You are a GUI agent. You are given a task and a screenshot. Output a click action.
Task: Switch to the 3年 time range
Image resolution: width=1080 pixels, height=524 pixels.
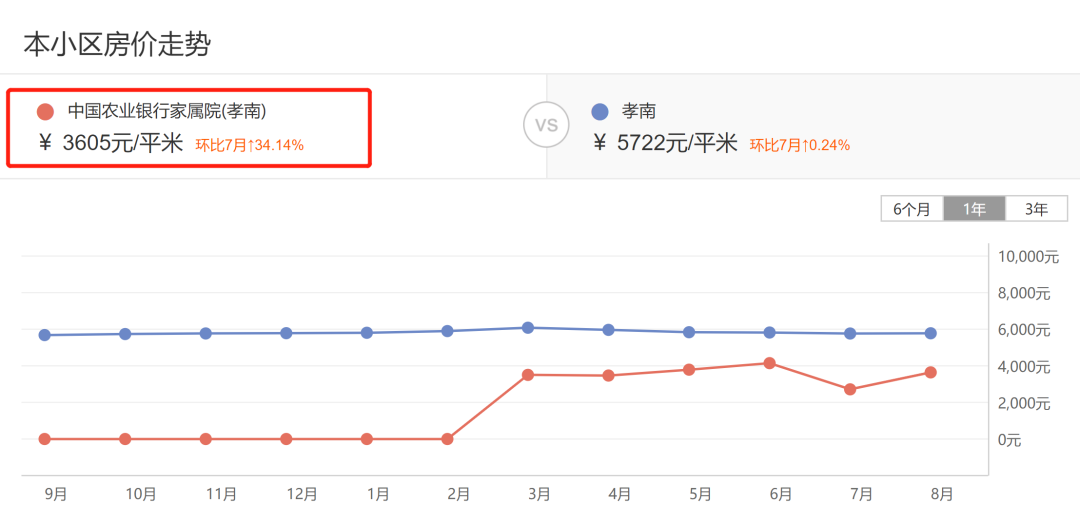point(1036,209)
